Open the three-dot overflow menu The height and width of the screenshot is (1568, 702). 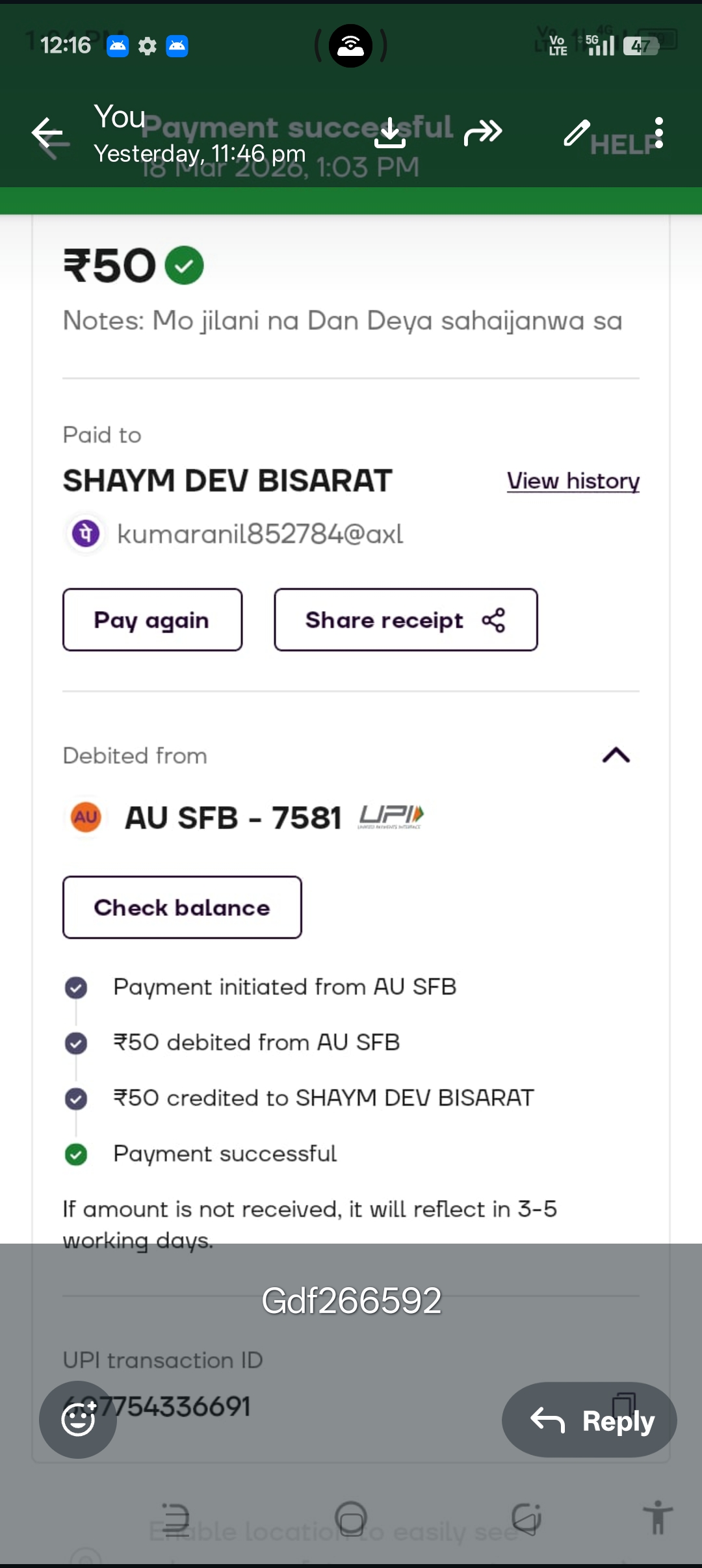tap(659, 133)
